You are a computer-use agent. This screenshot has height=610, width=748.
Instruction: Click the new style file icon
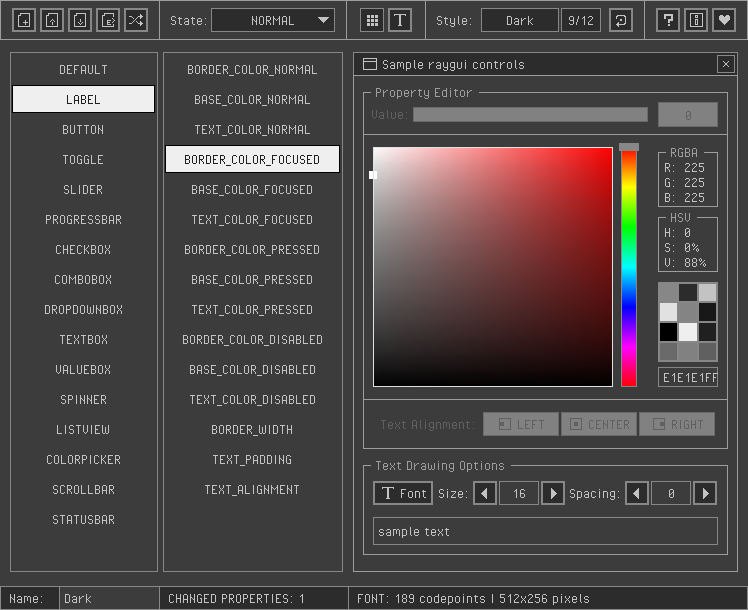pyautogui.click(x=25, y=20)
